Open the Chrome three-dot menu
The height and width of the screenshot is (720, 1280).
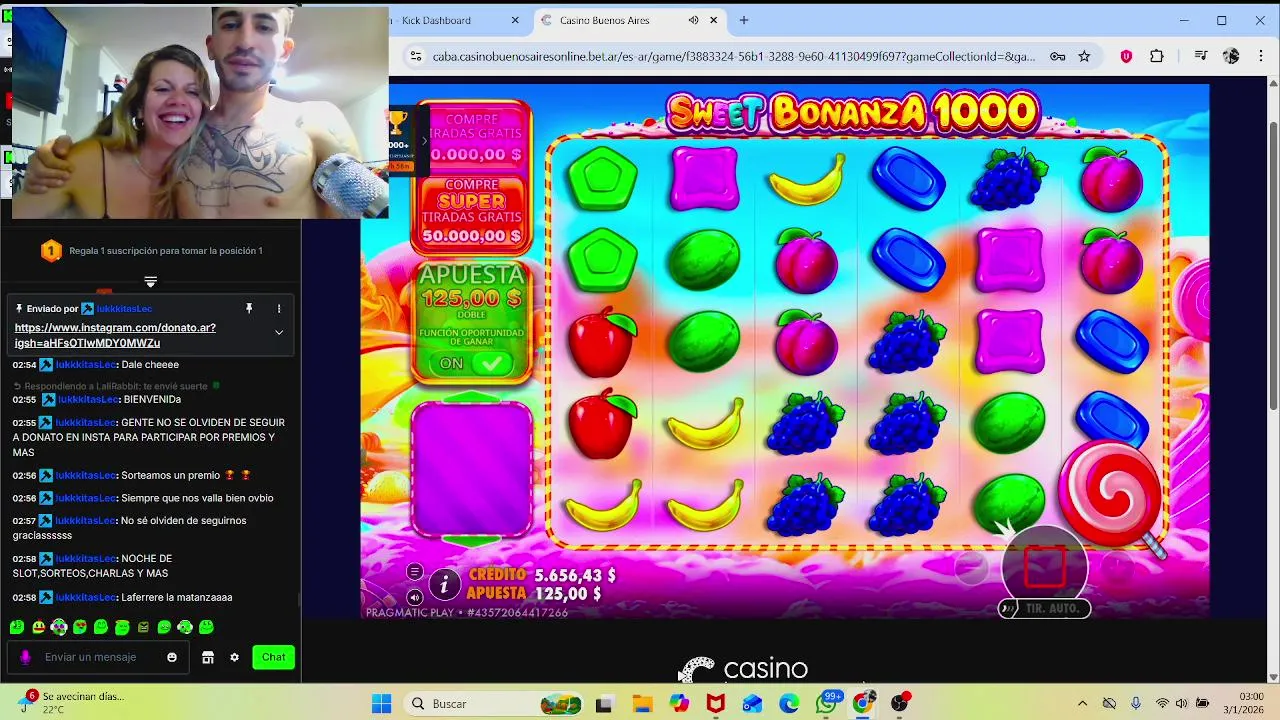1259,57
